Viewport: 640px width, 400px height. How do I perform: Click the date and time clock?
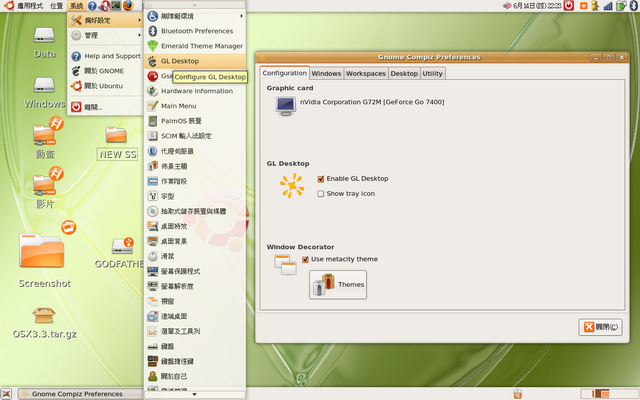(538, 6)
